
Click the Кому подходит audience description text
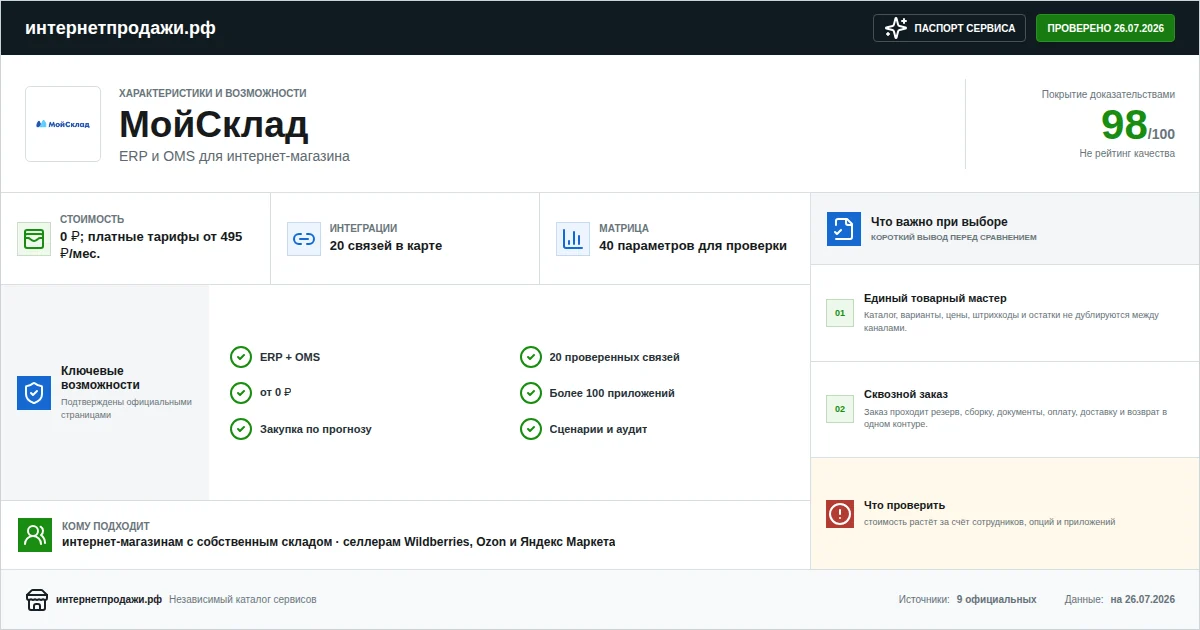tap(339, 542)
